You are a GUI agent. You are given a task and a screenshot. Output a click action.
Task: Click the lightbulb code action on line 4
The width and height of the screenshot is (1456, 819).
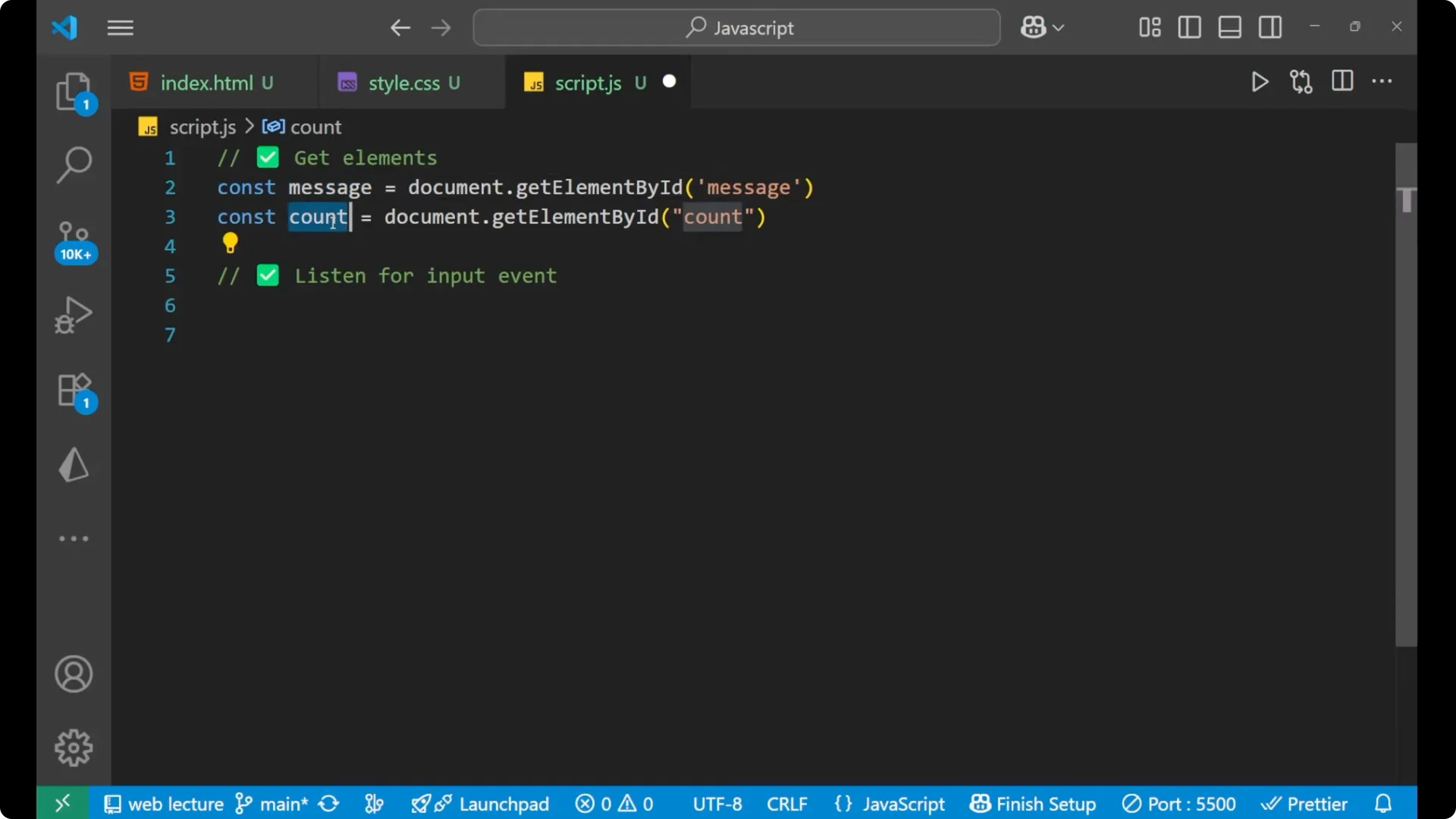click(231, 243)
